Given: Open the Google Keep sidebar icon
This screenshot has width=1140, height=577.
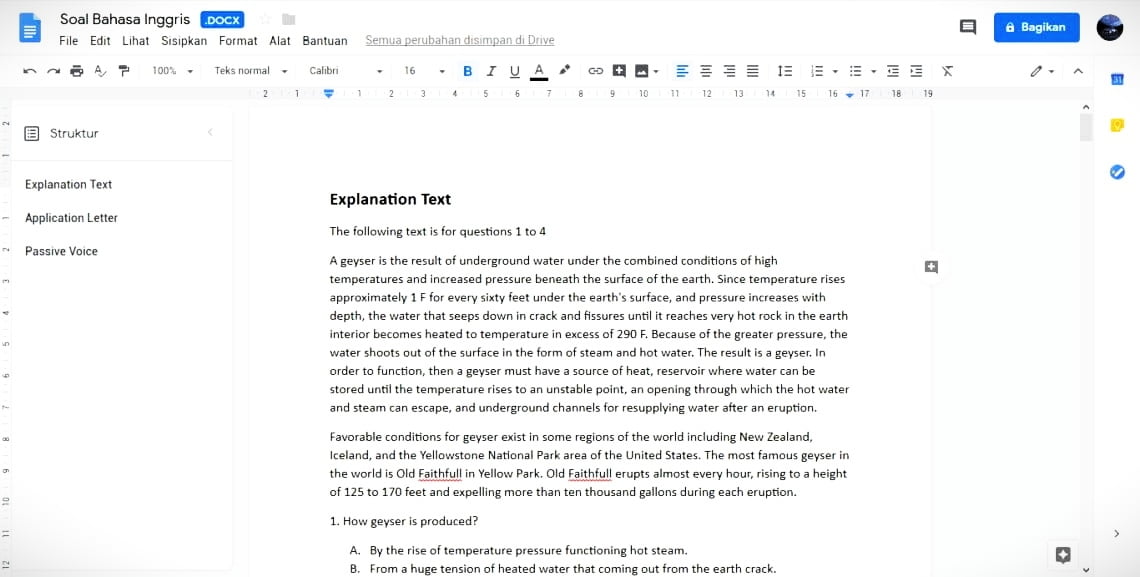Looking at the screenshot, I should point(1117,125).
